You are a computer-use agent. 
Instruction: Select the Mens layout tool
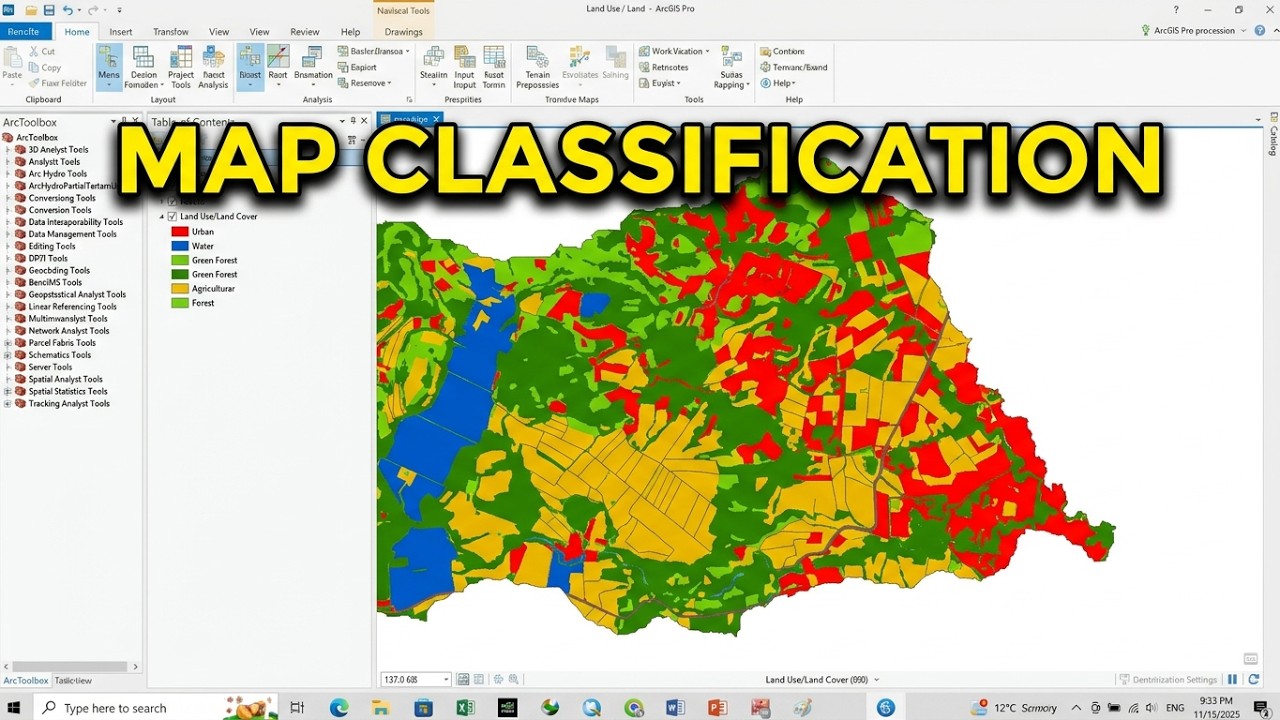click(109, 67)
